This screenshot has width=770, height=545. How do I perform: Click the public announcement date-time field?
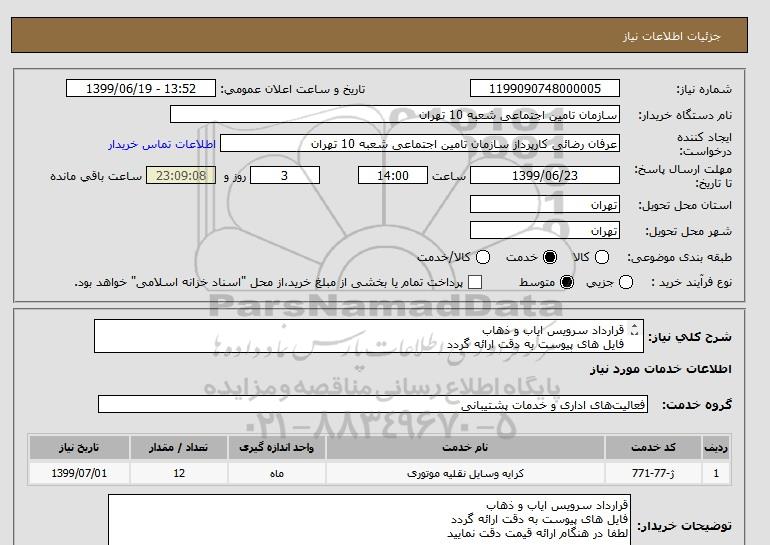coord(141,88)
